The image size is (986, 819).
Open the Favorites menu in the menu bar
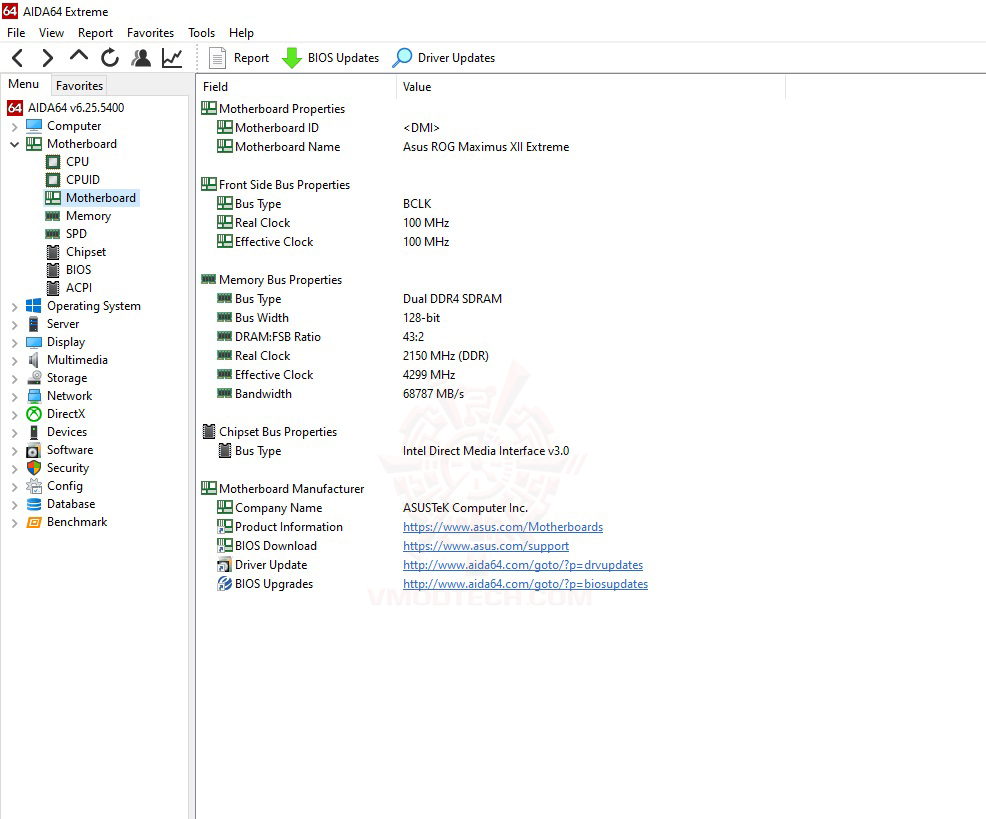click(x=150, y=33)
